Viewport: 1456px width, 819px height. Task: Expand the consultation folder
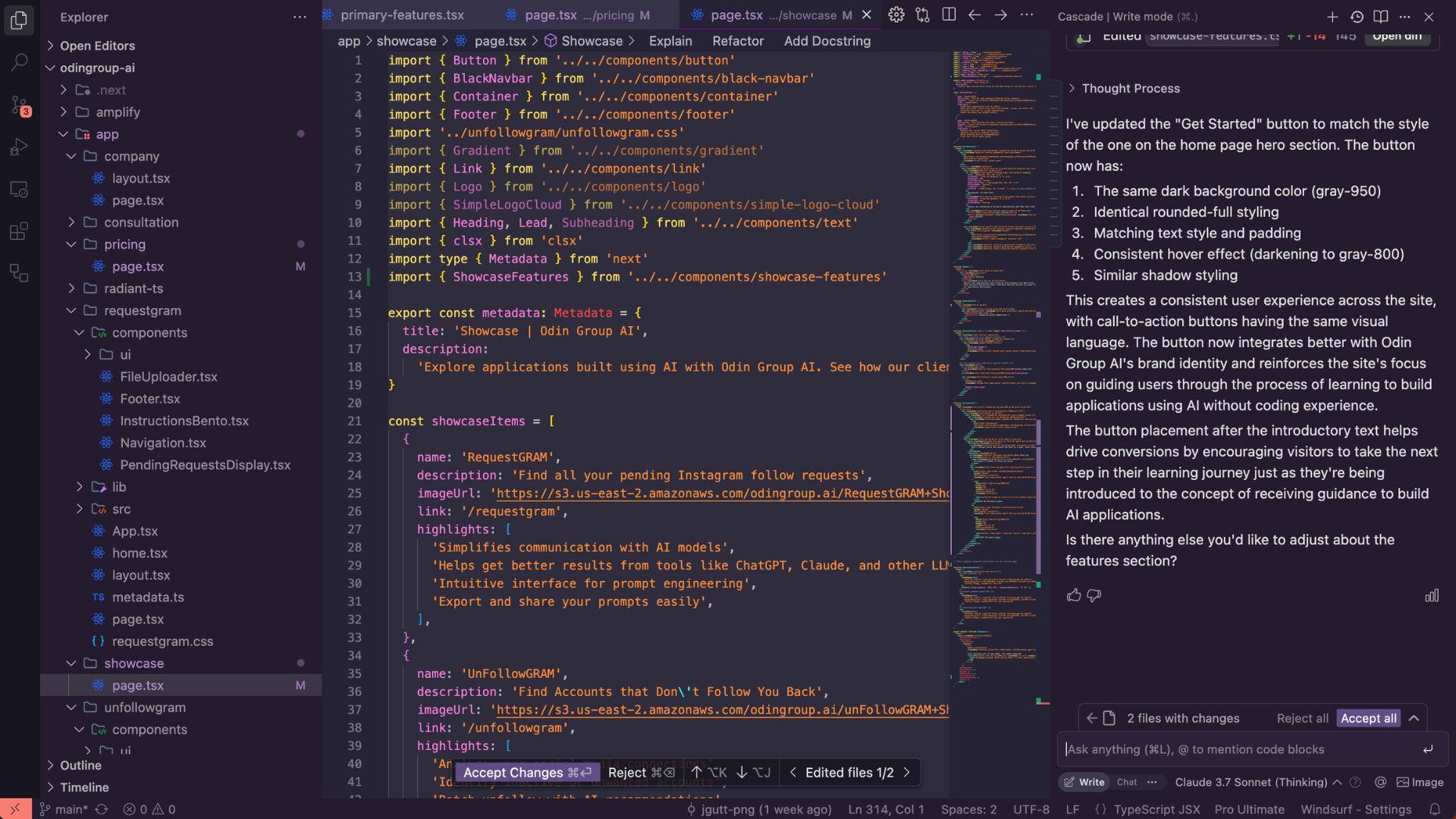pos(141,222)
